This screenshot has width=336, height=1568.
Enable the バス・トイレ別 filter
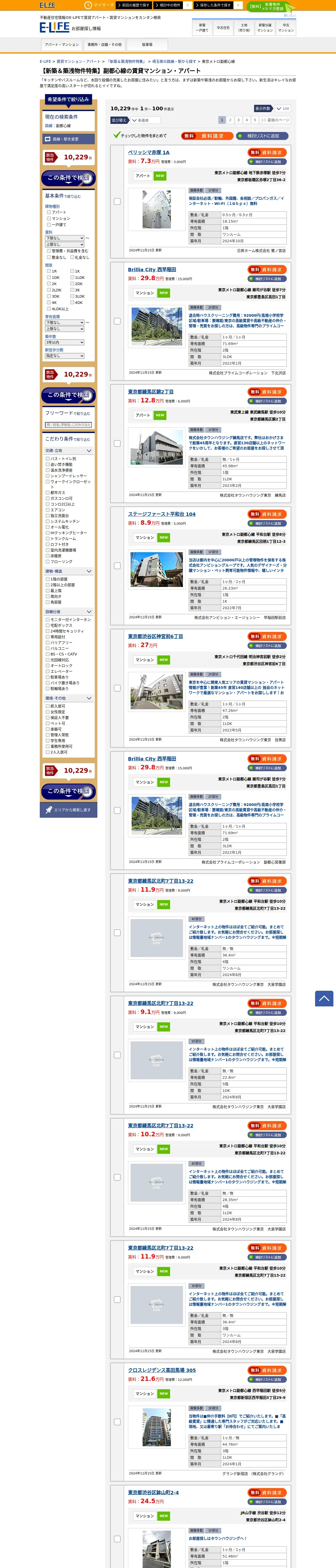(x=48, y=459)
